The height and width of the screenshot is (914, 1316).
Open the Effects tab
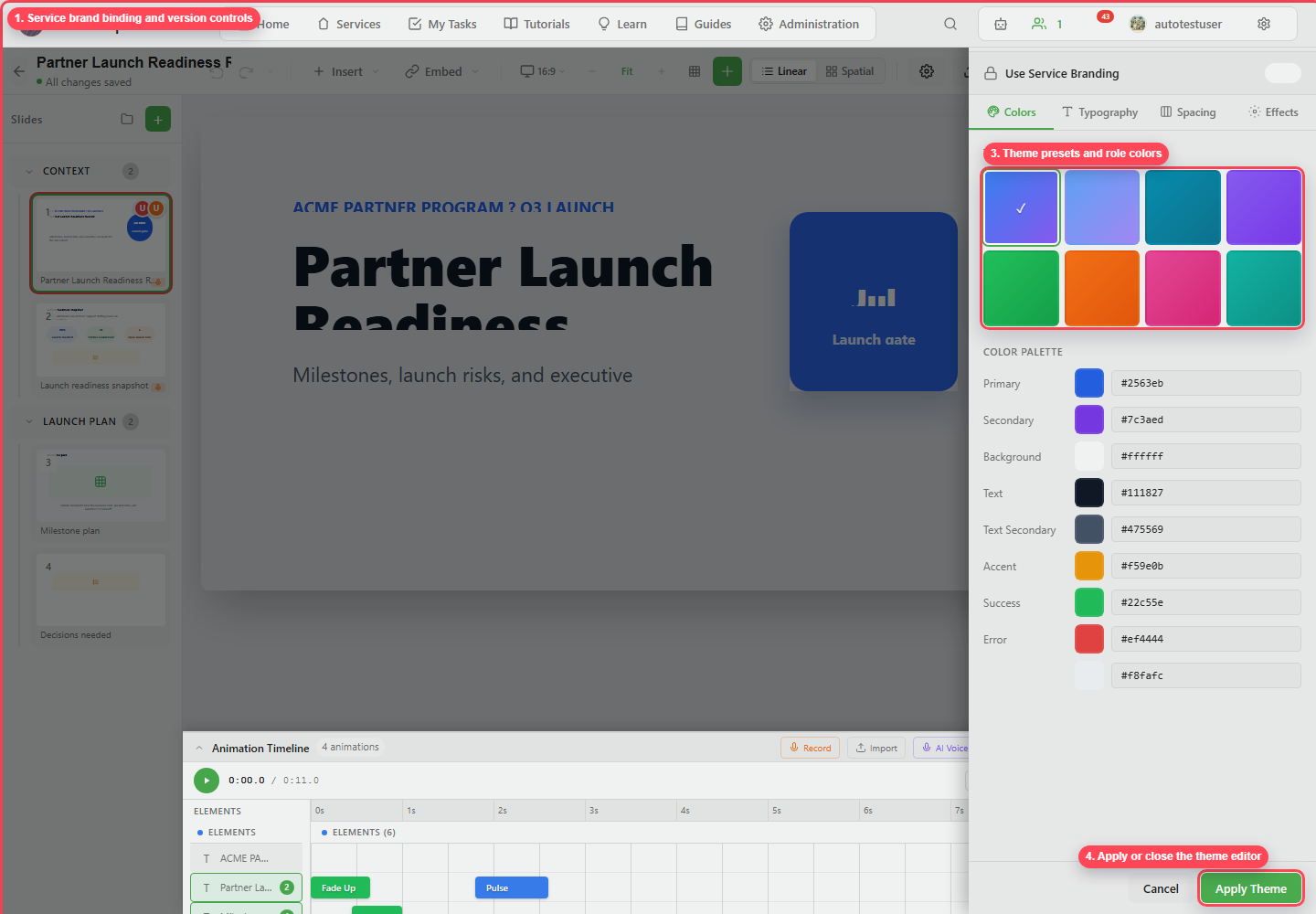tap(1273, 112)
